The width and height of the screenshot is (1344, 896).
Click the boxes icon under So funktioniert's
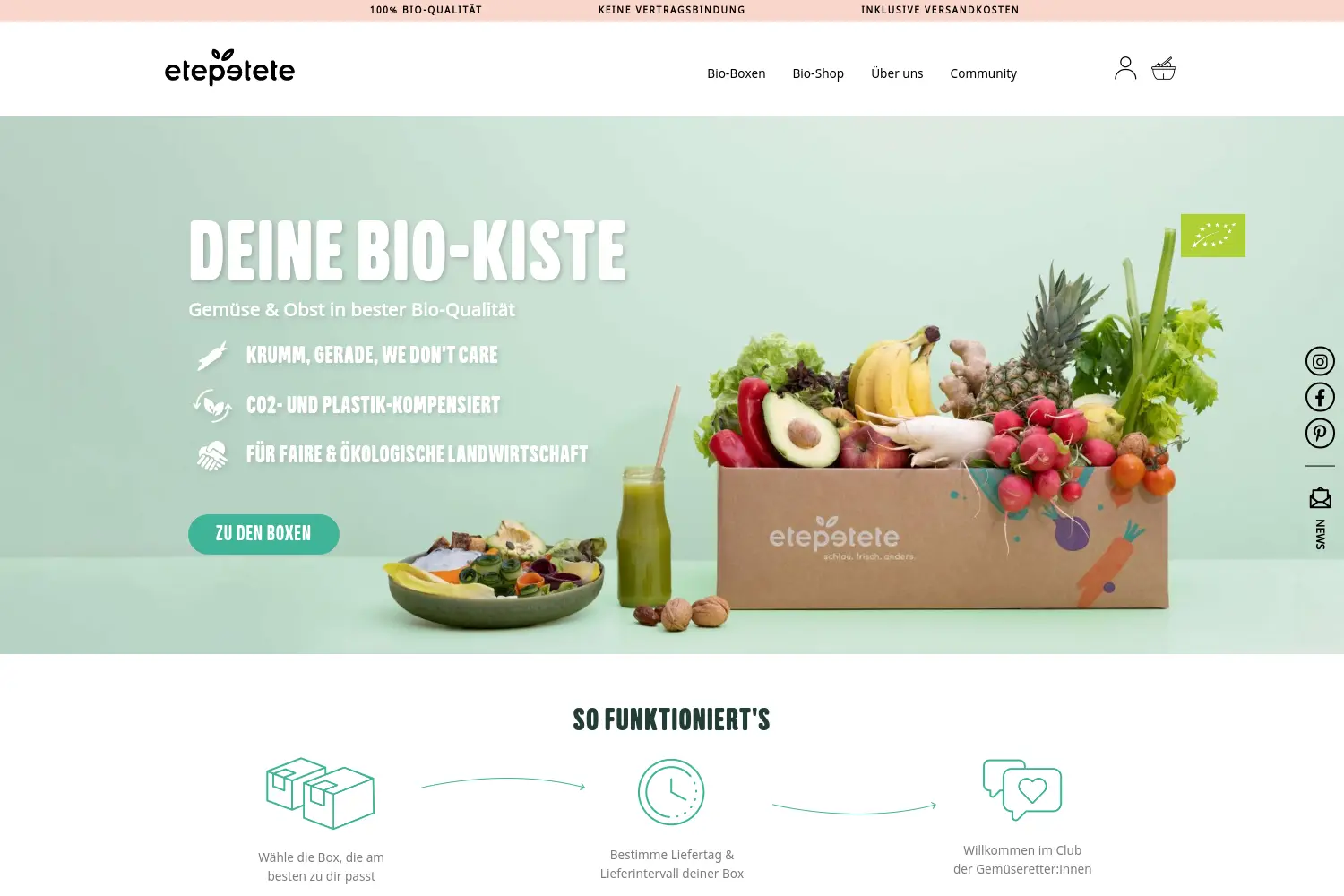321,793
